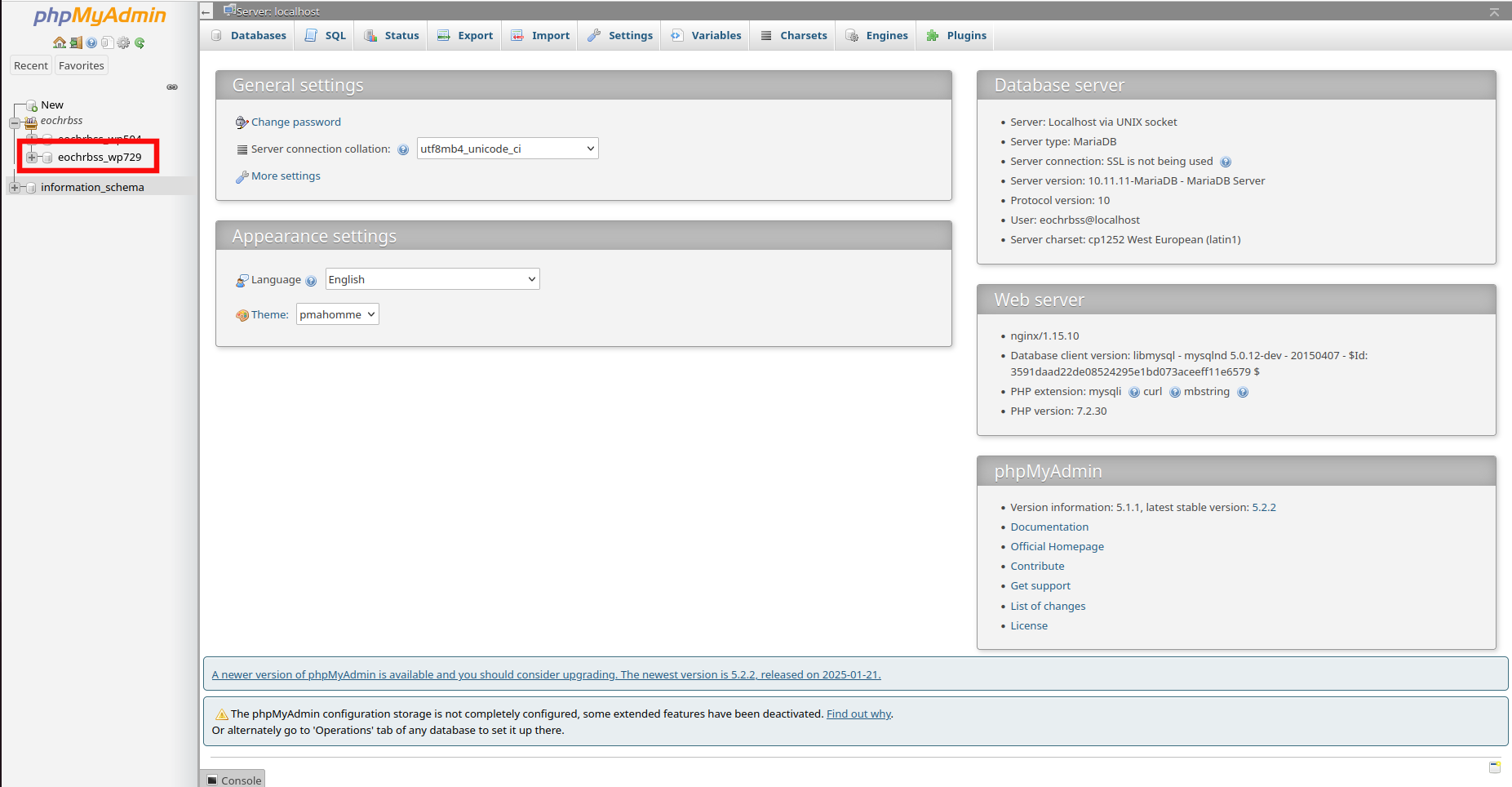The height and width of the screenshot is (787, 1512).
Task: Click the Favorites button in sidebar
Action: pyautogui.click(x=82, y=65)
